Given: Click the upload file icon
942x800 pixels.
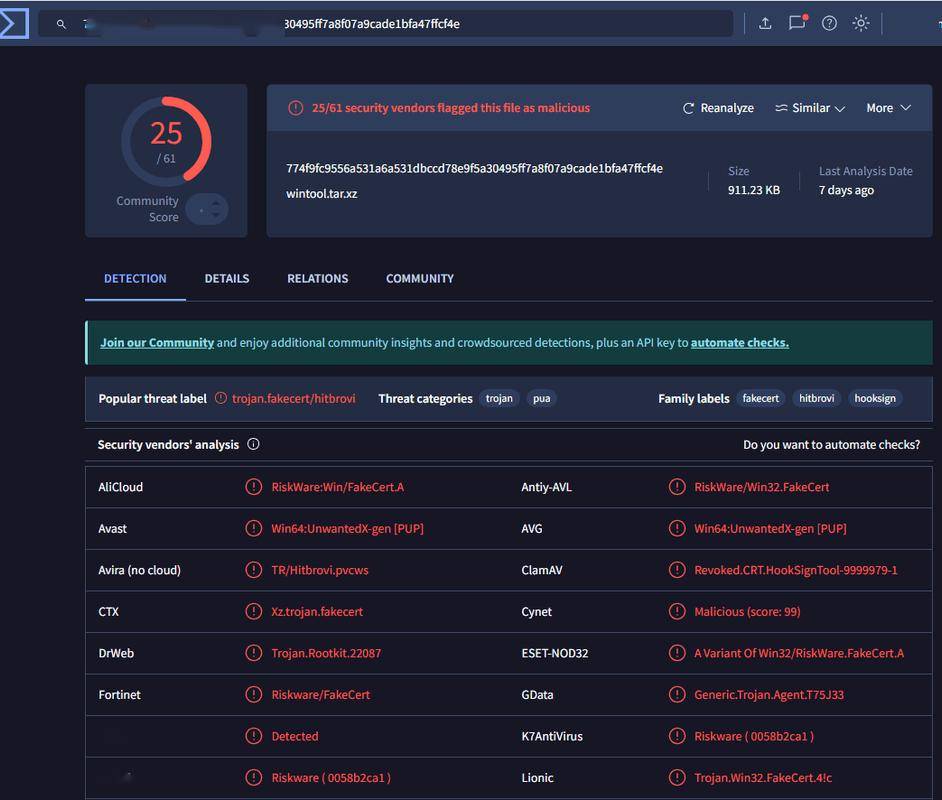Looking at the screenshot, I should coord(765,23).
